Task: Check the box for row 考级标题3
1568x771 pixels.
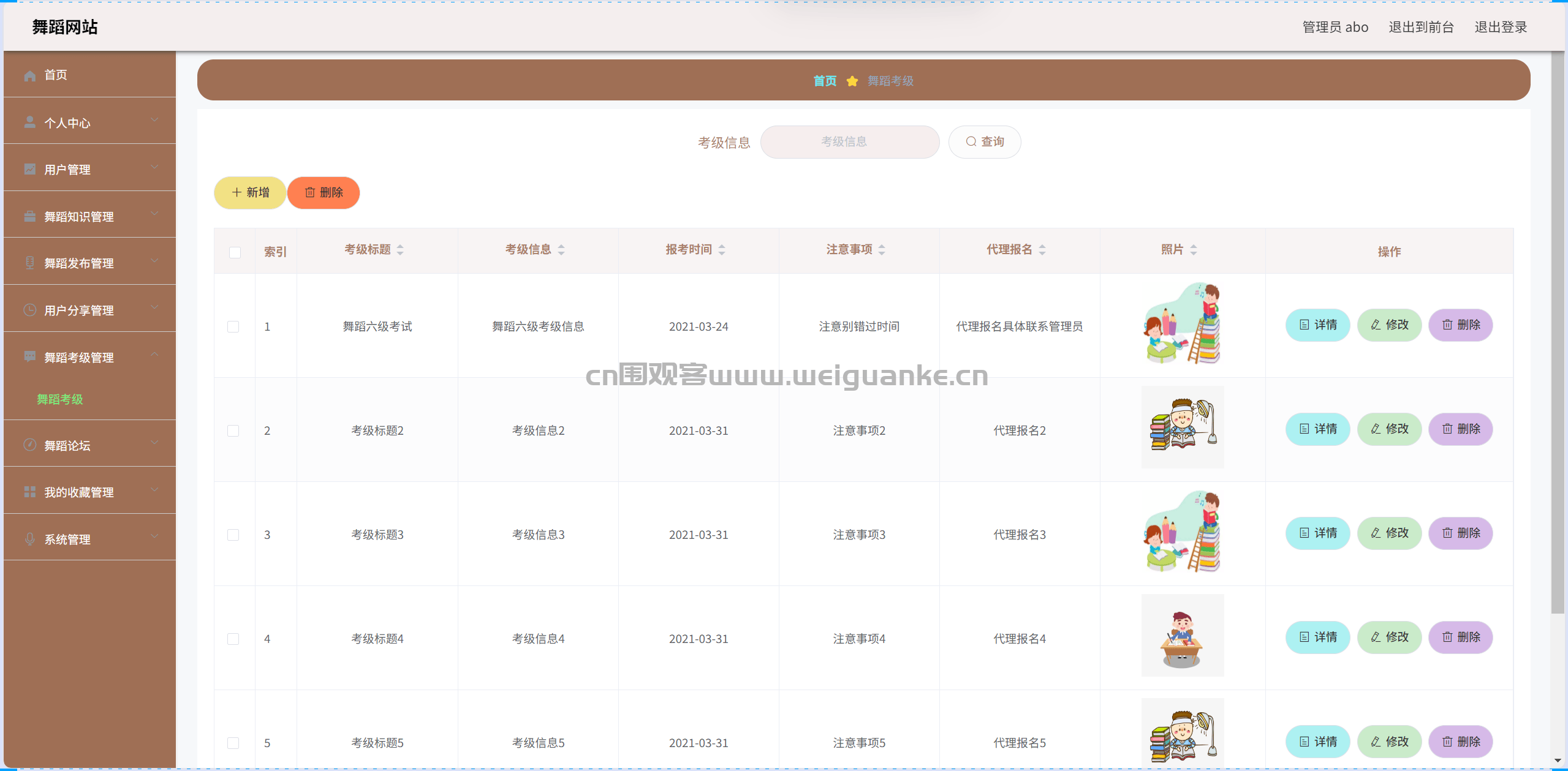Action: coord(233,535)
